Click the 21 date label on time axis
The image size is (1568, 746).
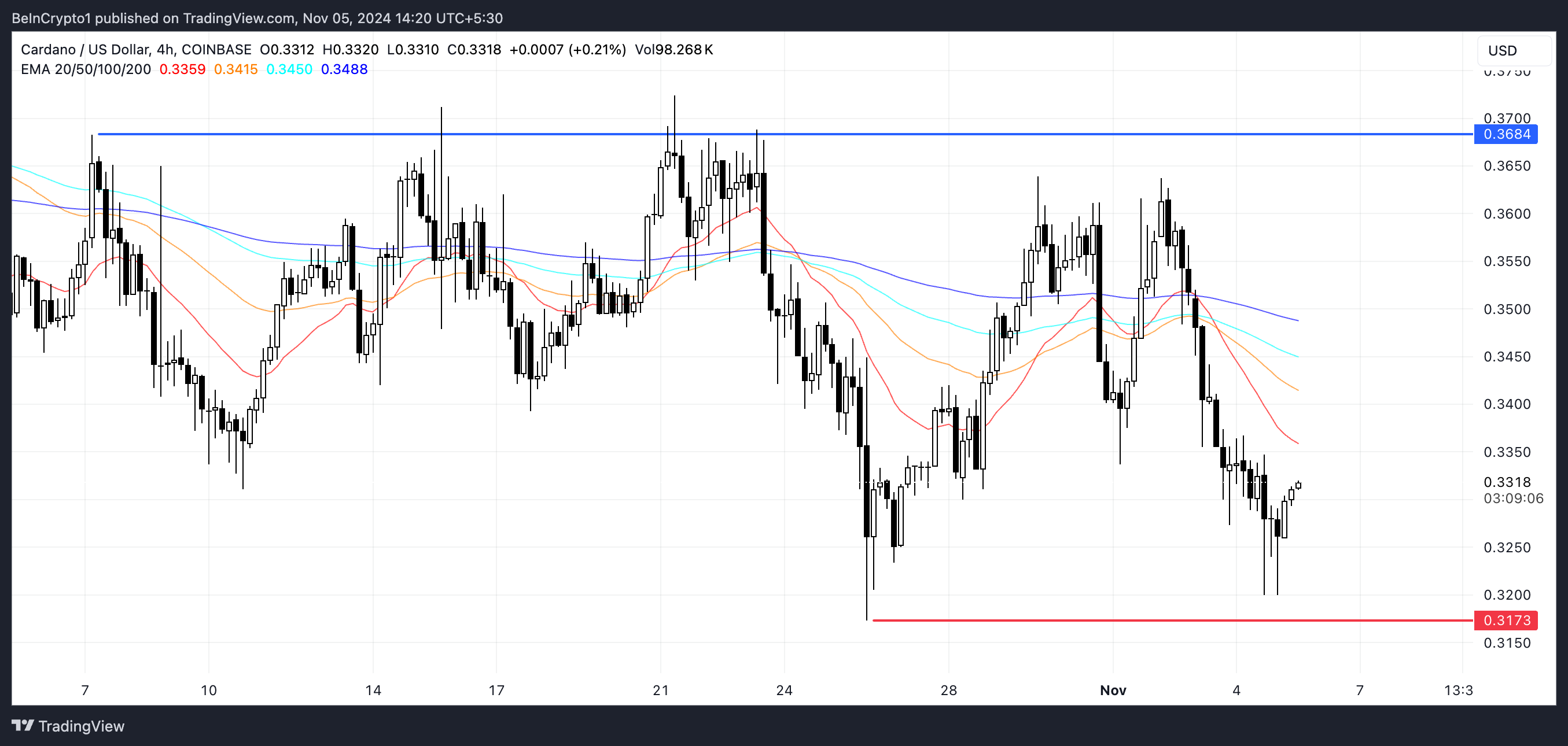tap(660, 690)
